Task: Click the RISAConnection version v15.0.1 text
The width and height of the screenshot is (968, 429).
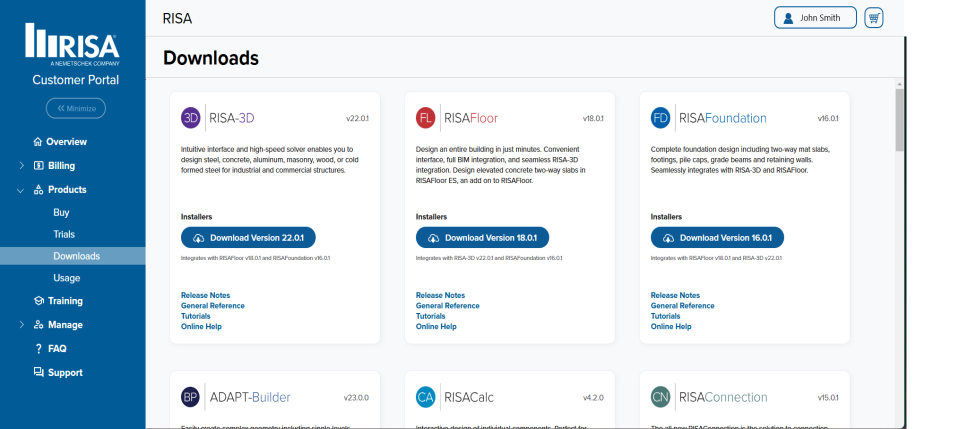Action: (828, 398)
